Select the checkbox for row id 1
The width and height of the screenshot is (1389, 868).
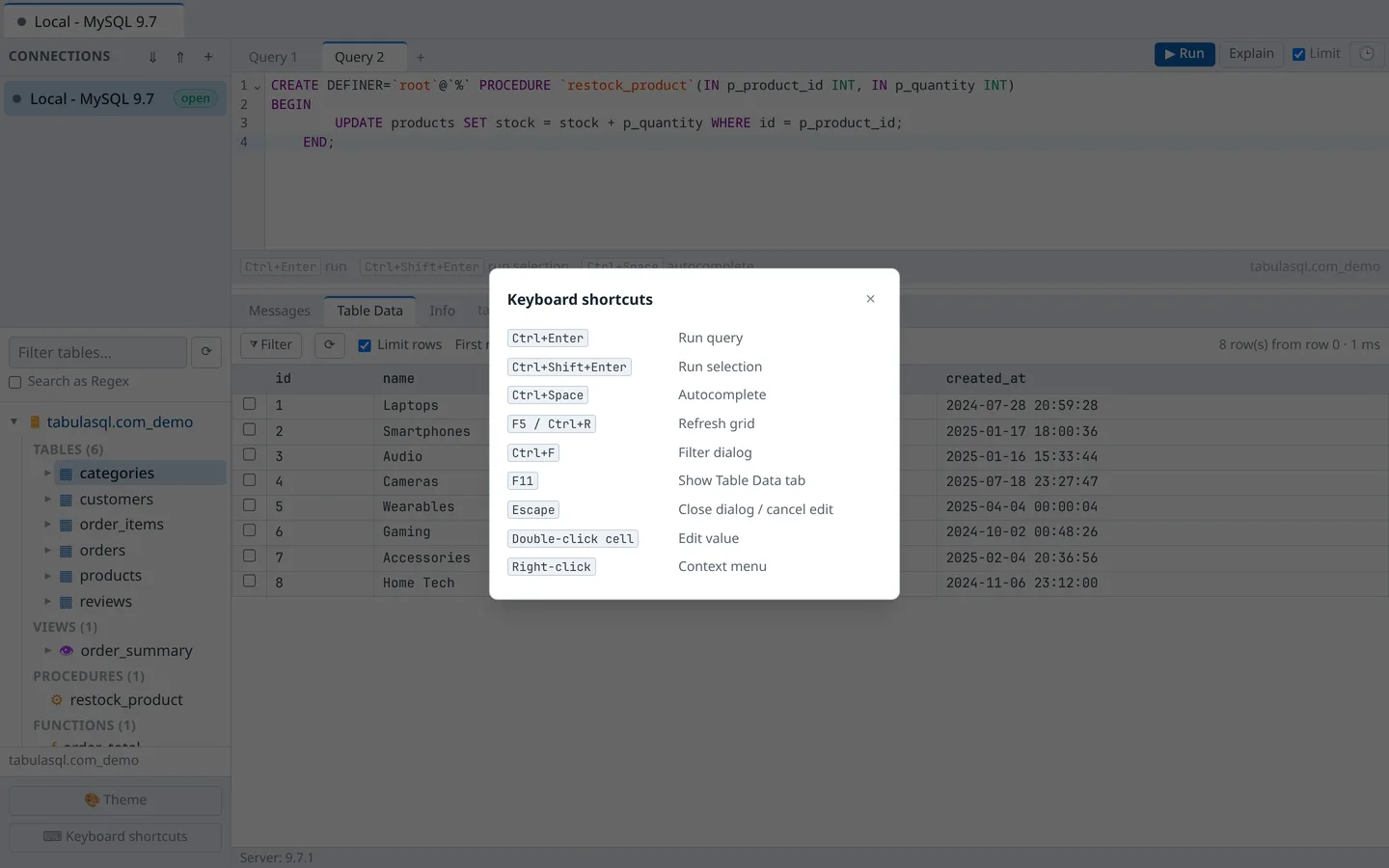click(249, 404)
